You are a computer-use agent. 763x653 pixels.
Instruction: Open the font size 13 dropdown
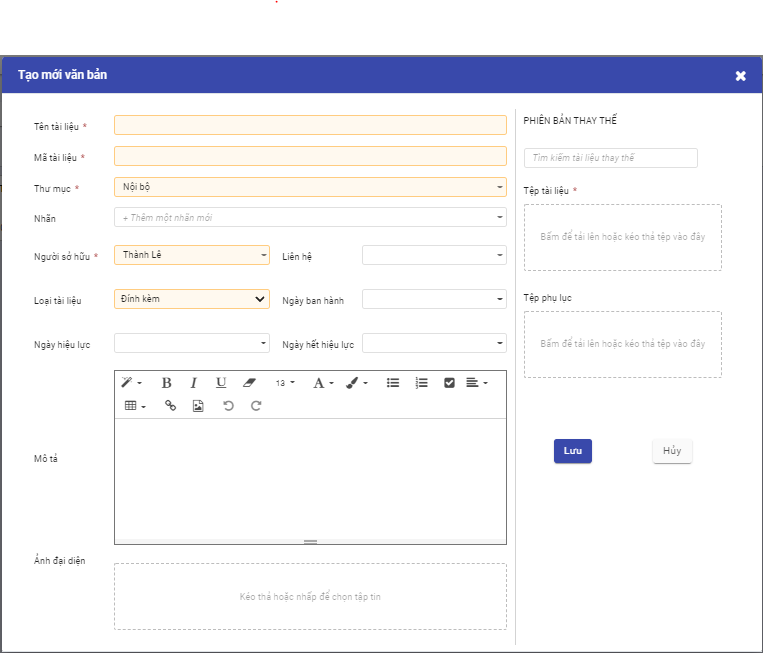coord(285,383)
